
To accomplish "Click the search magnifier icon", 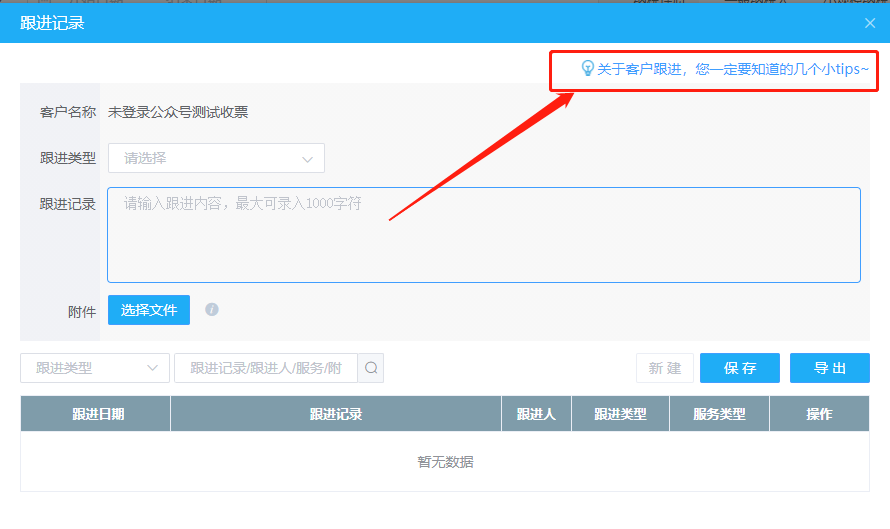I will (371, 368).
